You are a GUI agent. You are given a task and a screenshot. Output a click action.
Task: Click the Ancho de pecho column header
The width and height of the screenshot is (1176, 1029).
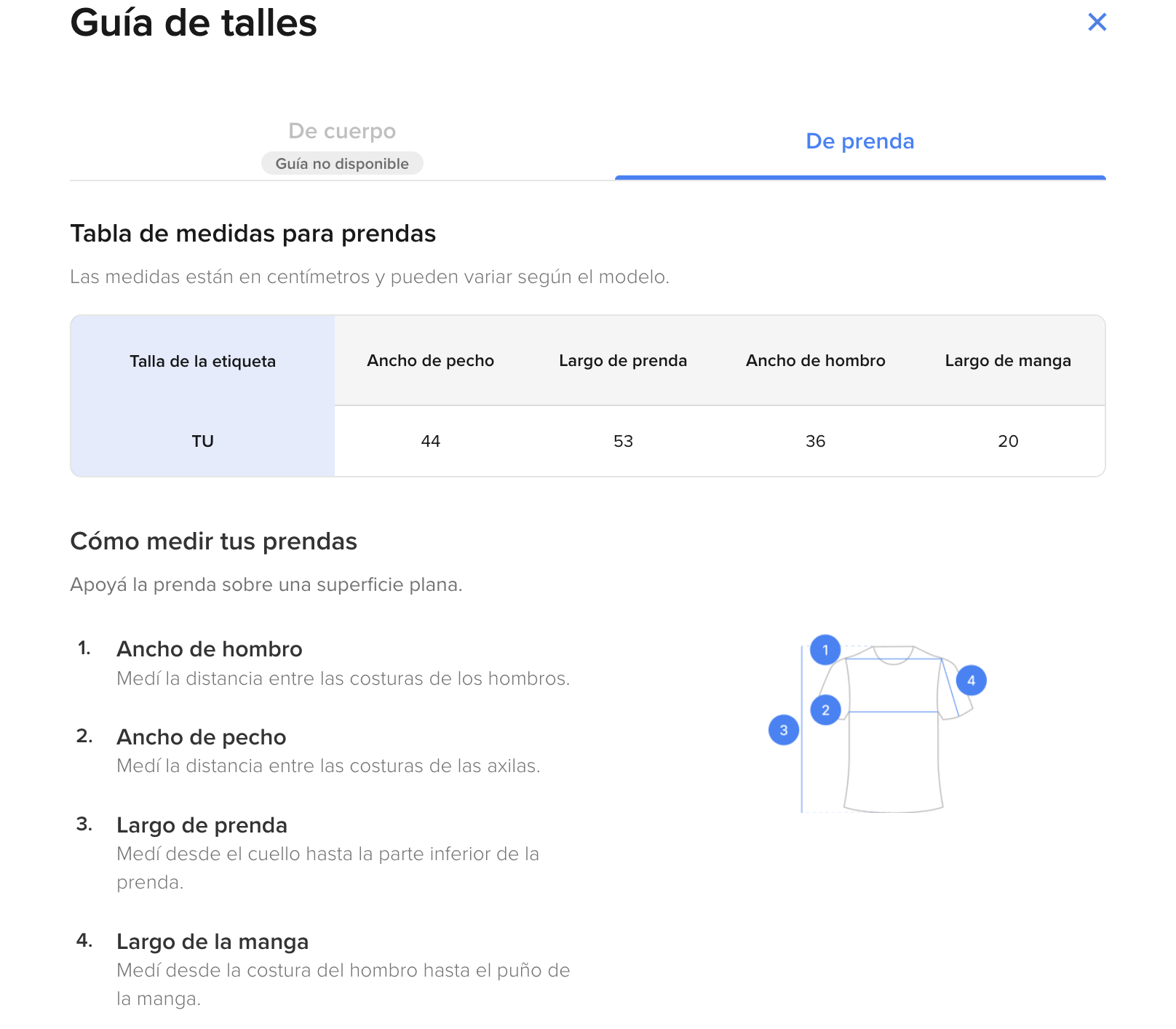click(x=430, y=361)
